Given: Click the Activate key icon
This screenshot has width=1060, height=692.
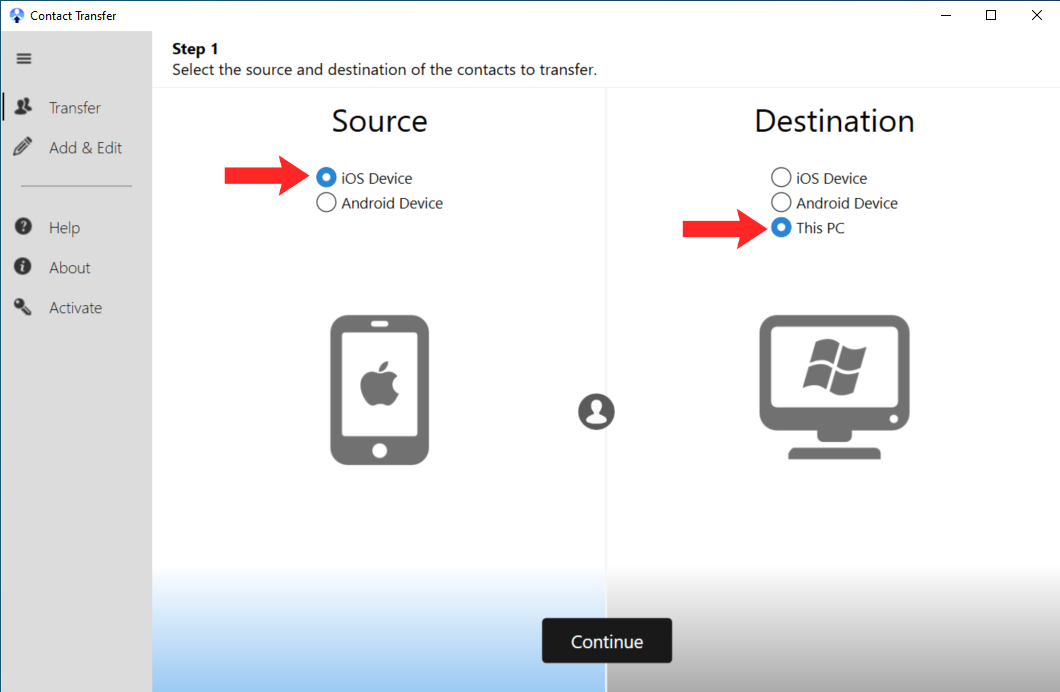Looking at the screenshot, I should pyautogui.click(x=23, y=307).
